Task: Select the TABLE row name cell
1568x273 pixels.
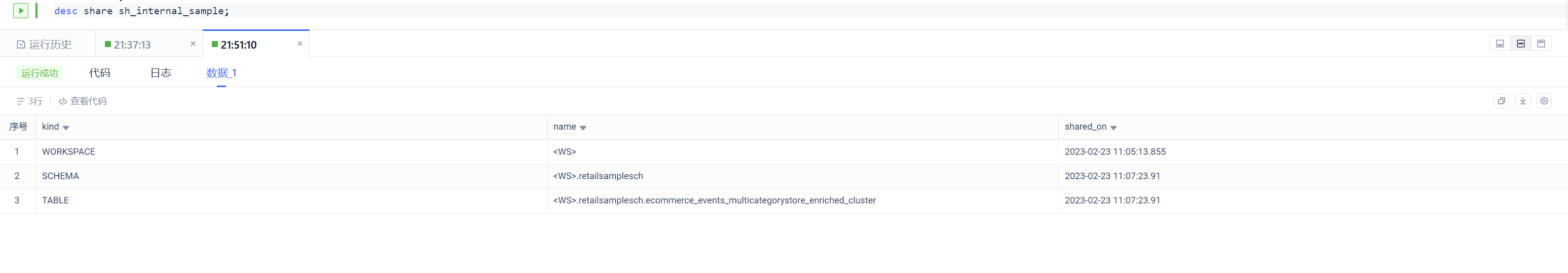Action: click(714, 201)
